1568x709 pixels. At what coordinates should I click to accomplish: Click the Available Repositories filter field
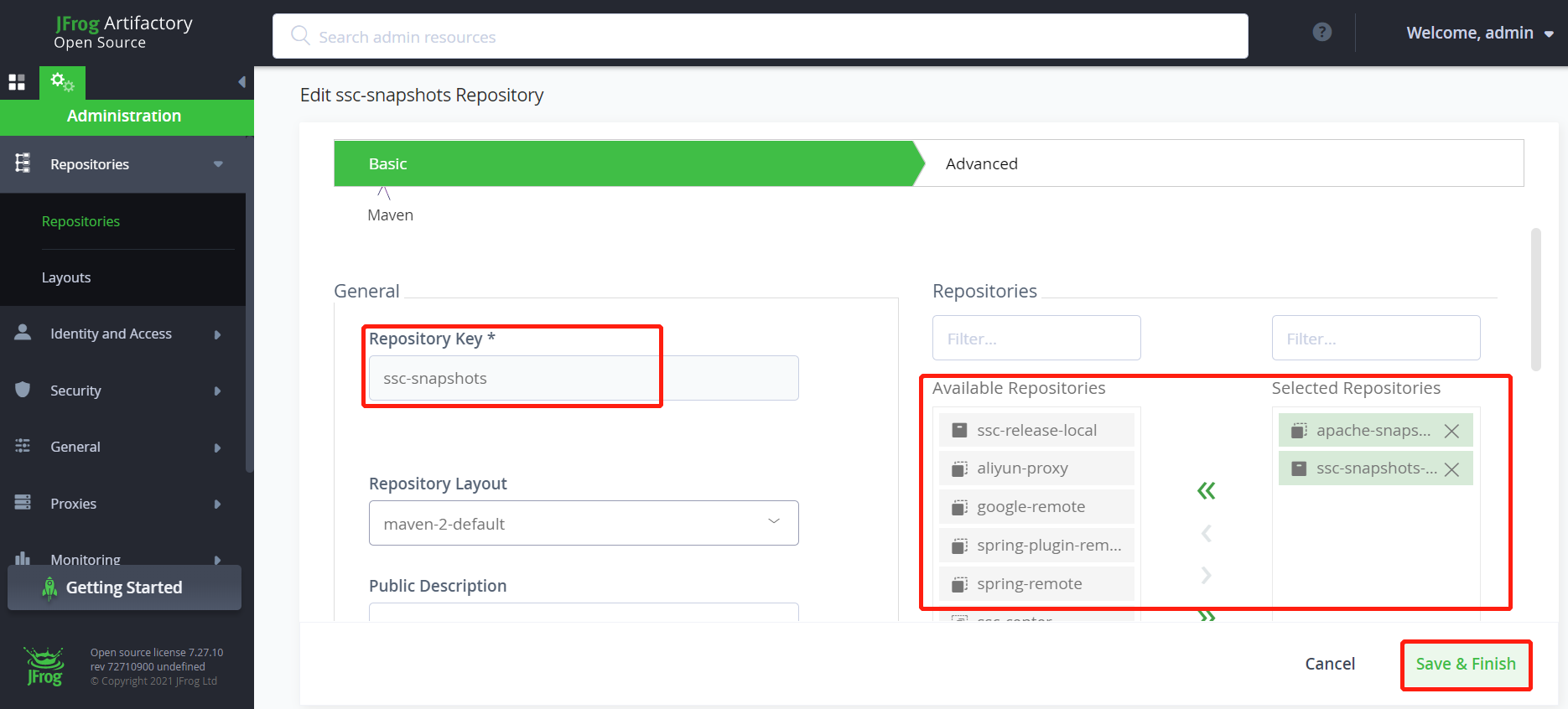point(1036,338)
